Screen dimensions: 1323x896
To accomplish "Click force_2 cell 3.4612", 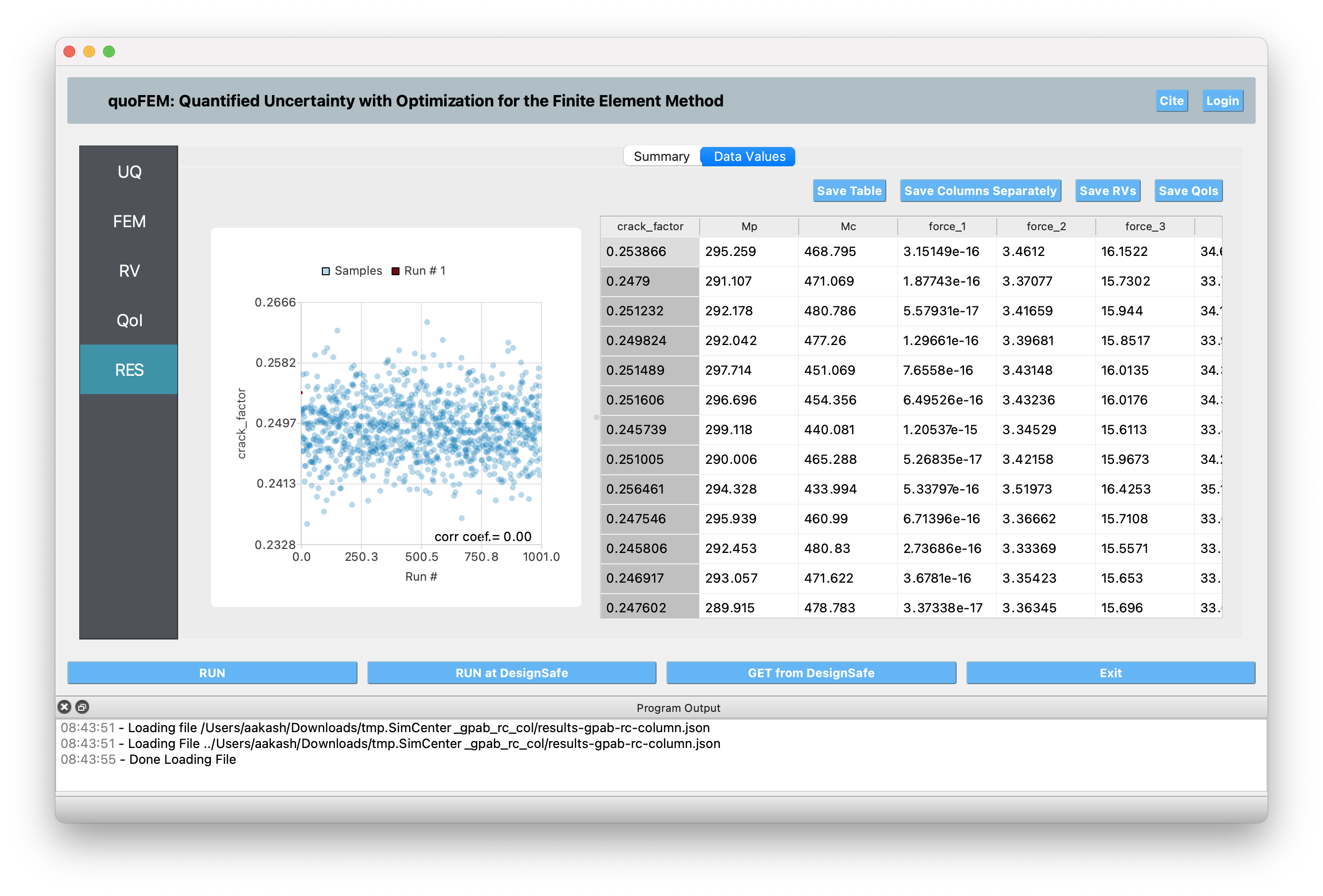I will (1046, 251).
